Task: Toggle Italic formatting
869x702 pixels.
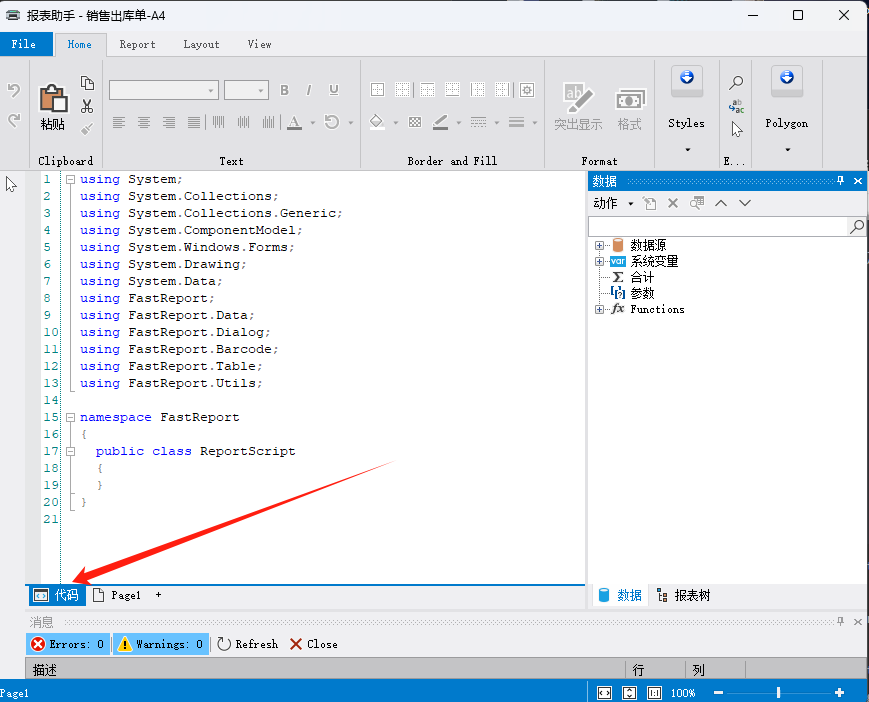Action: point(309,90)
